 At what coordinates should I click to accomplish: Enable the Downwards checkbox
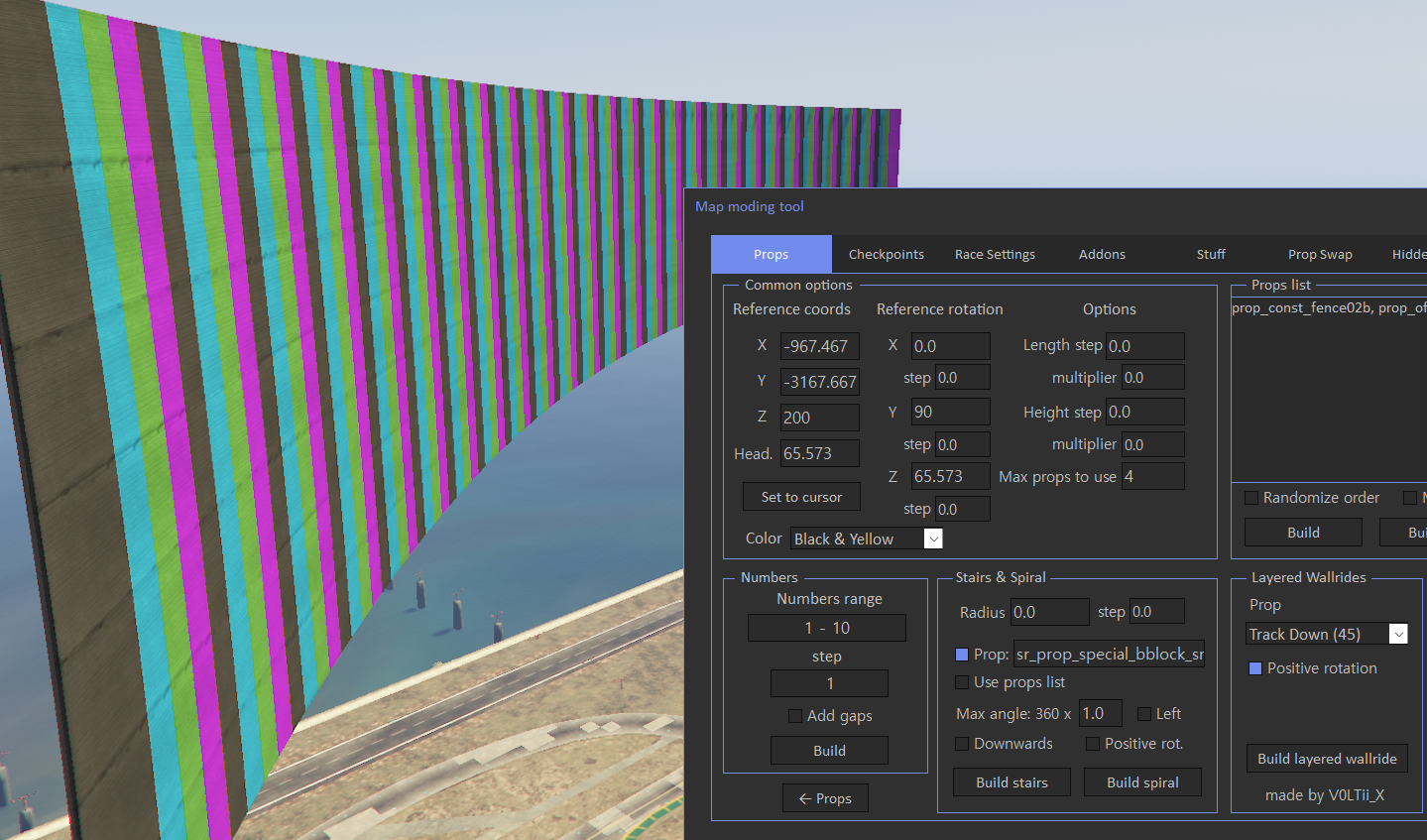coord(962,744)
